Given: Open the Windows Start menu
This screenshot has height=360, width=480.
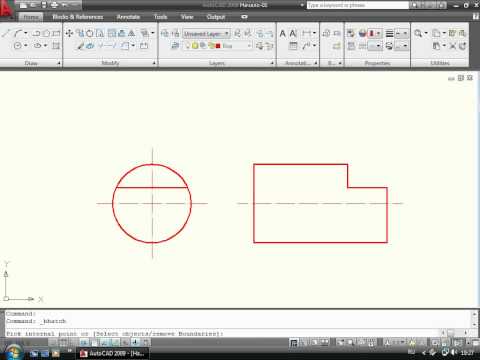Looking at the screenshot, I should click(x=14, y=353).
